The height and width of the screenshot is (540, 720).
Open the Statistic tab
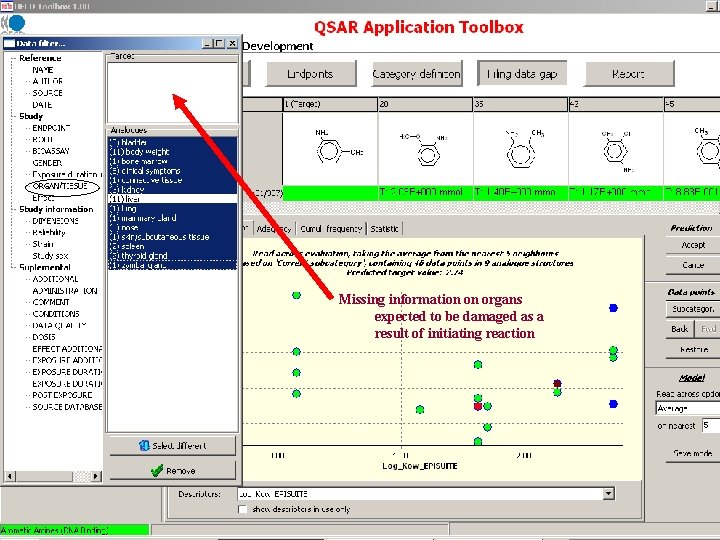(x=384, y=229)
